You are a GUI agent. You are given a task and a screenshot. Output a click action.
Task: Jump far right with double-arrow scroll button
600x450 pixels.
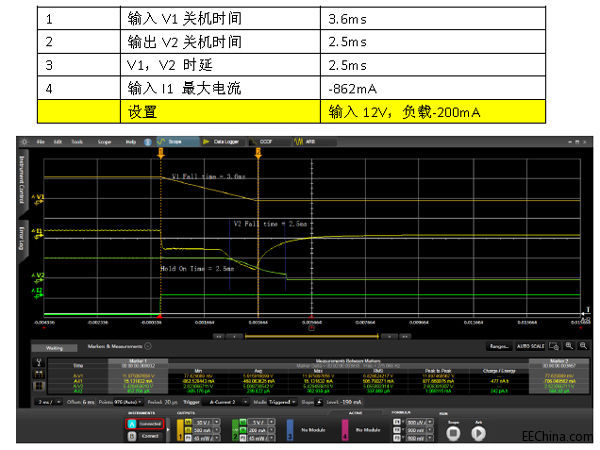405,337
